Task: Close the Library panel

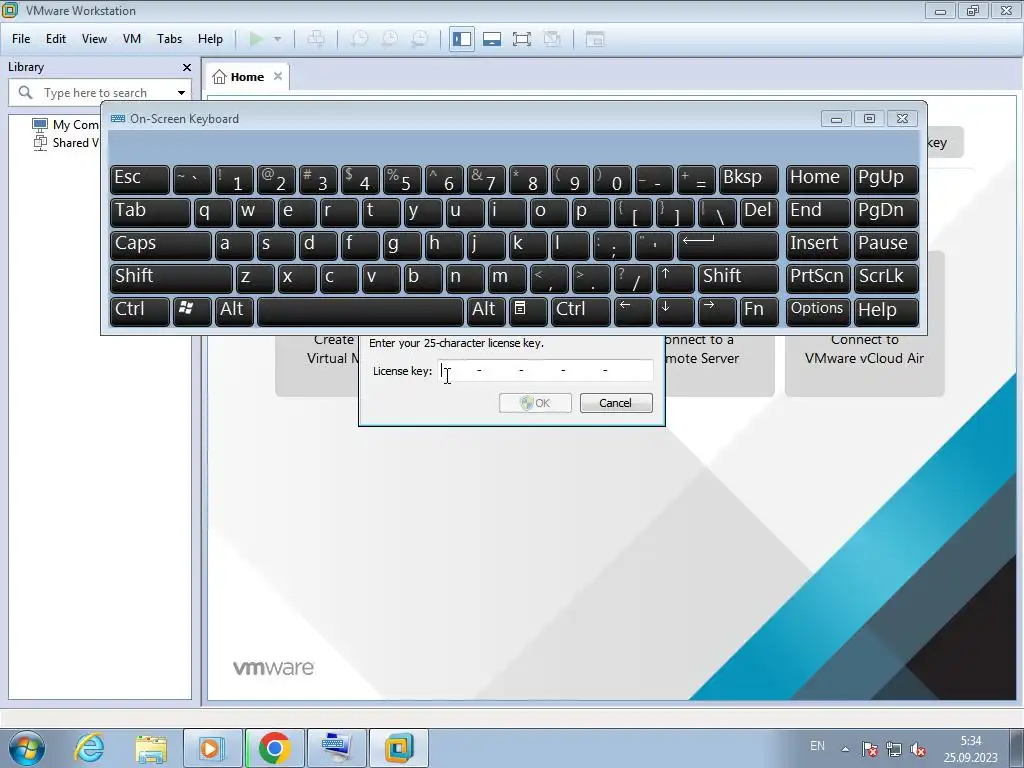Action: click(187, 67)
